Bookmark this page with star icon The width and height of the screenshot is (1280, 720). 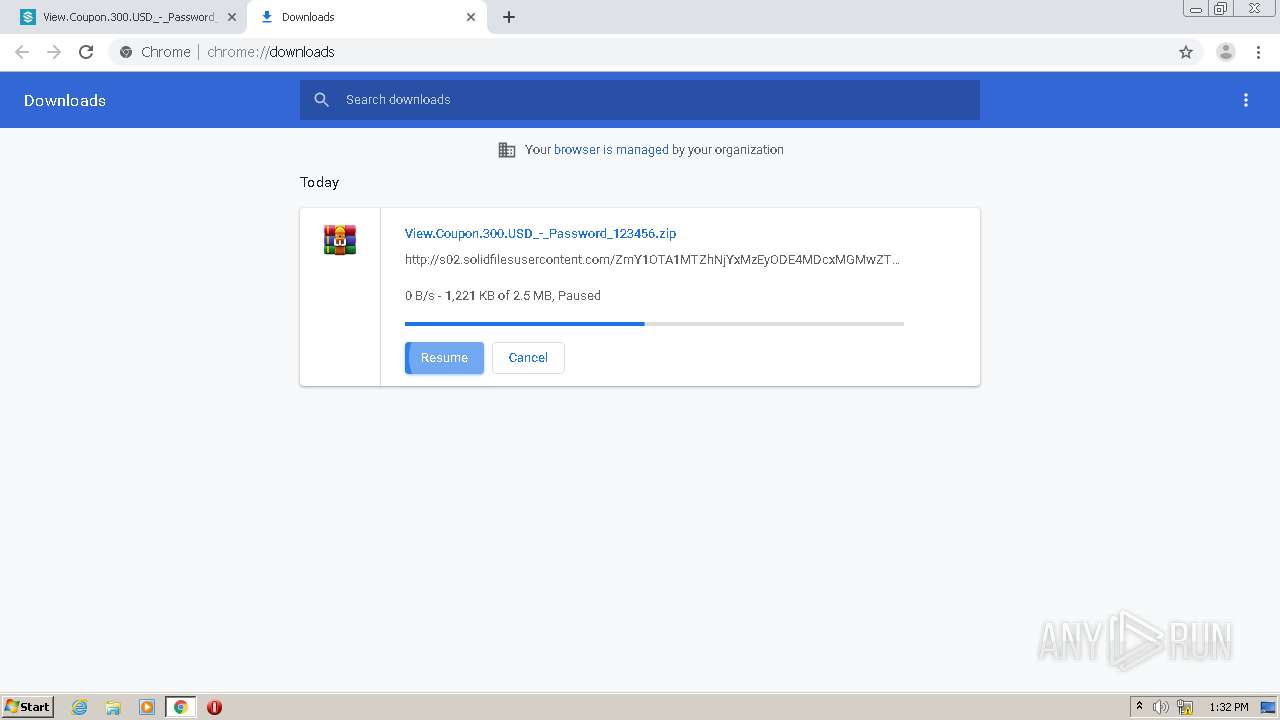point(1186,52)
